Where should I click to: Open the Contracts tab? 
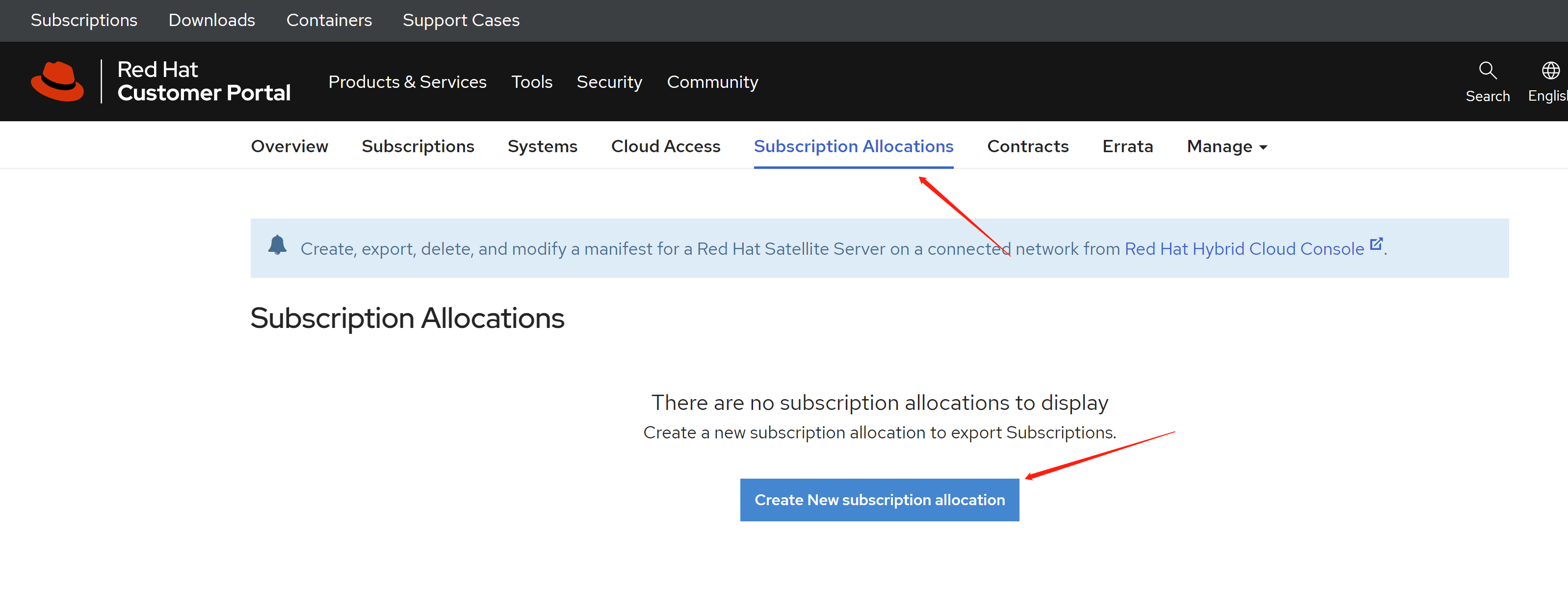click(1027, 147)
